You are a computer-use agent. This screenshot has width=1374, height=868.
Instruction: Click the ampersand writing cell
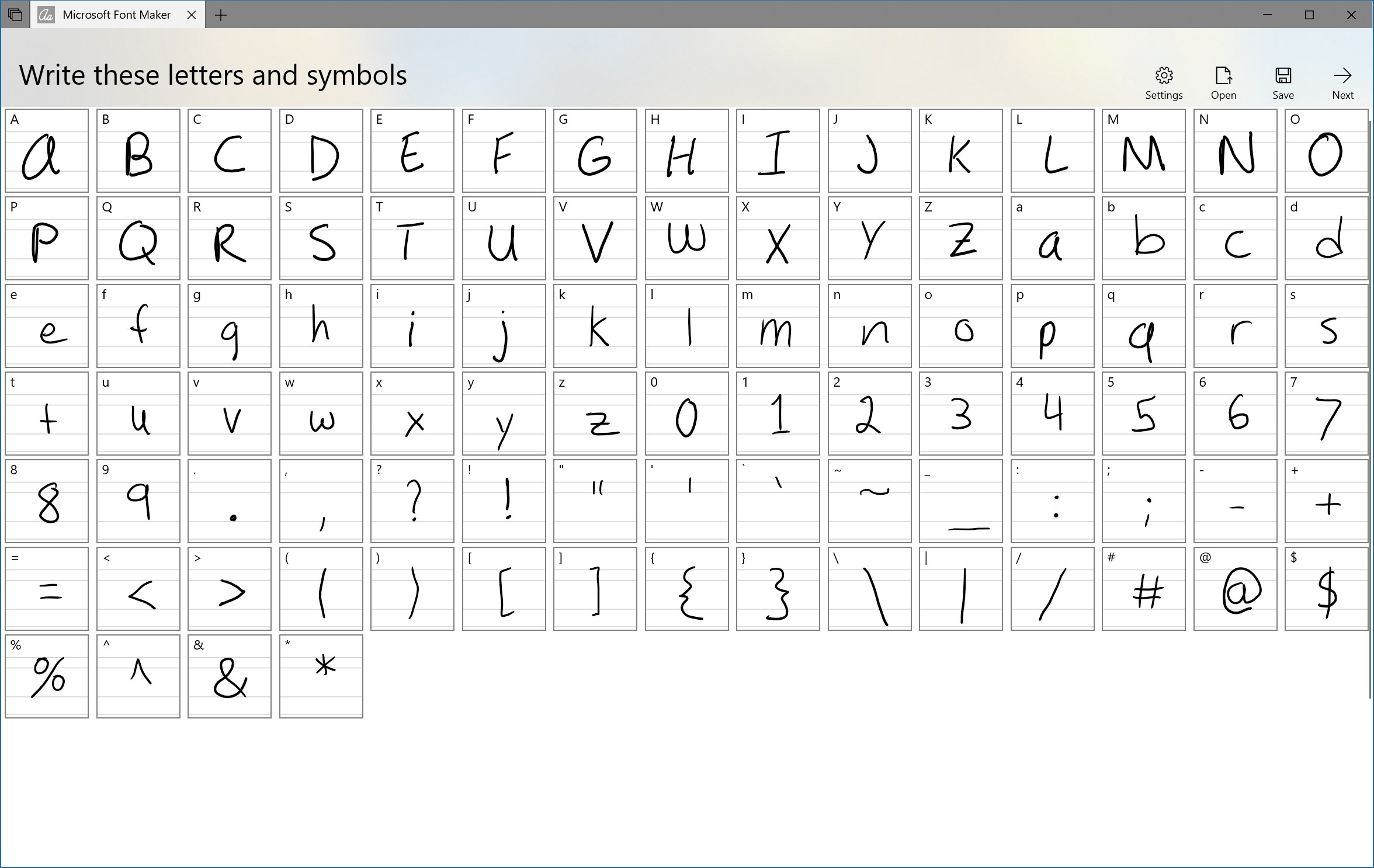pos(230,676)
